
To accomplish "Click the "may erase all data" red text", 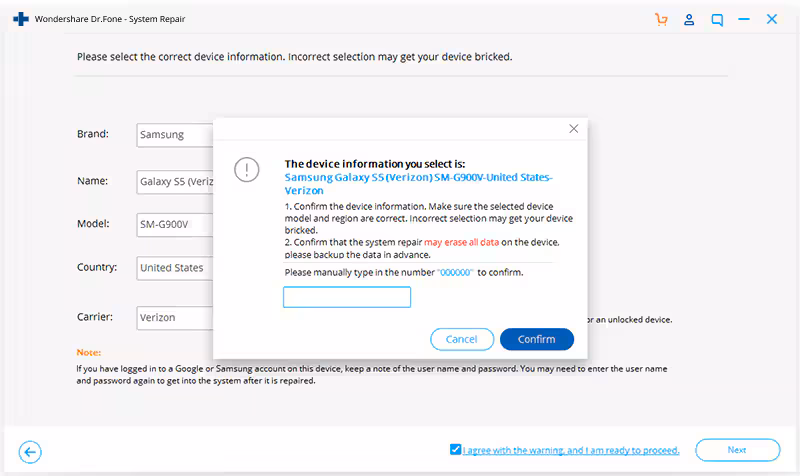I will (x=461, y=242).
